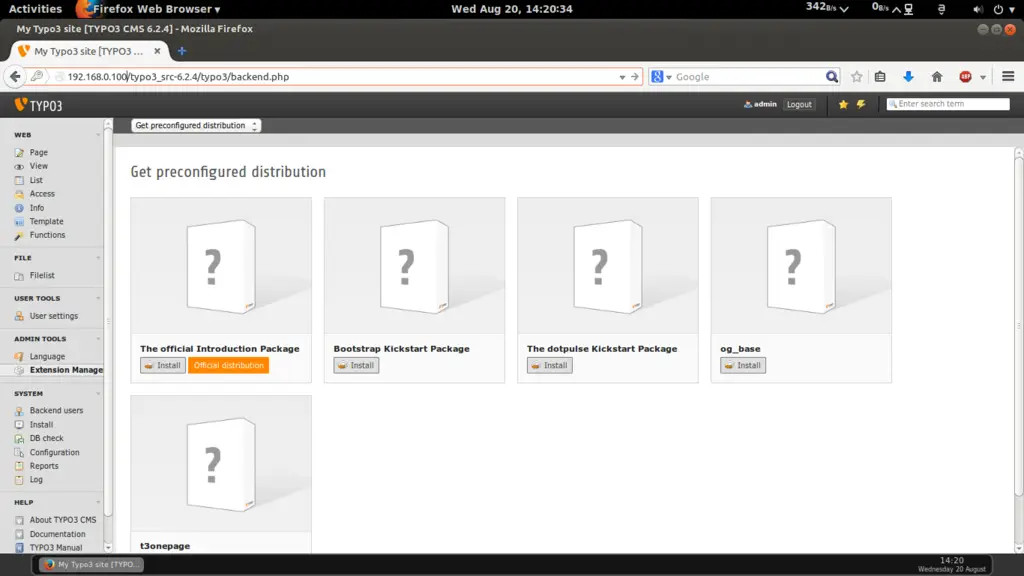Open the Access module icon
The height and width of the screenshot is (576, 1024).
[x=20, y=194]
